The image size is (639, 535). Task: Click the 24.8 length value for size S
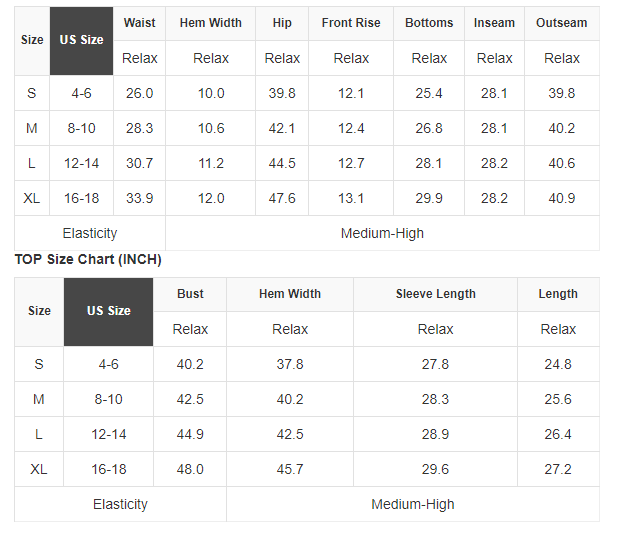(558, 364)
